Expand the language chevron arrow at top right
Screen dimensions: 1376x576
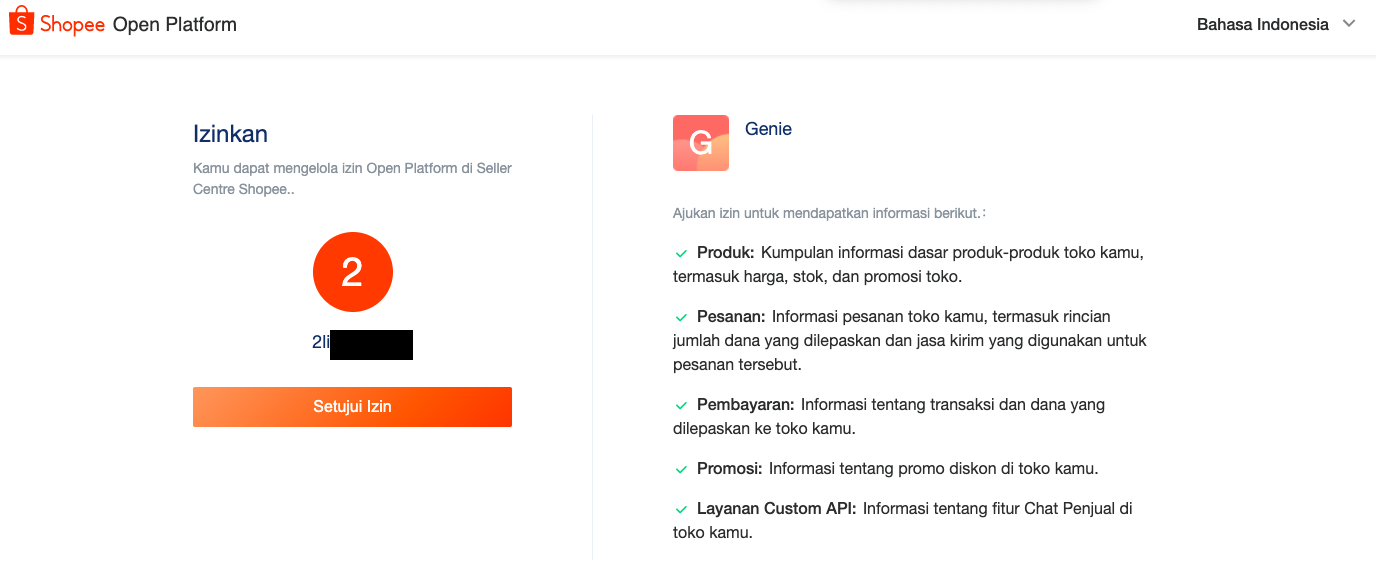tap(1349, 24)
